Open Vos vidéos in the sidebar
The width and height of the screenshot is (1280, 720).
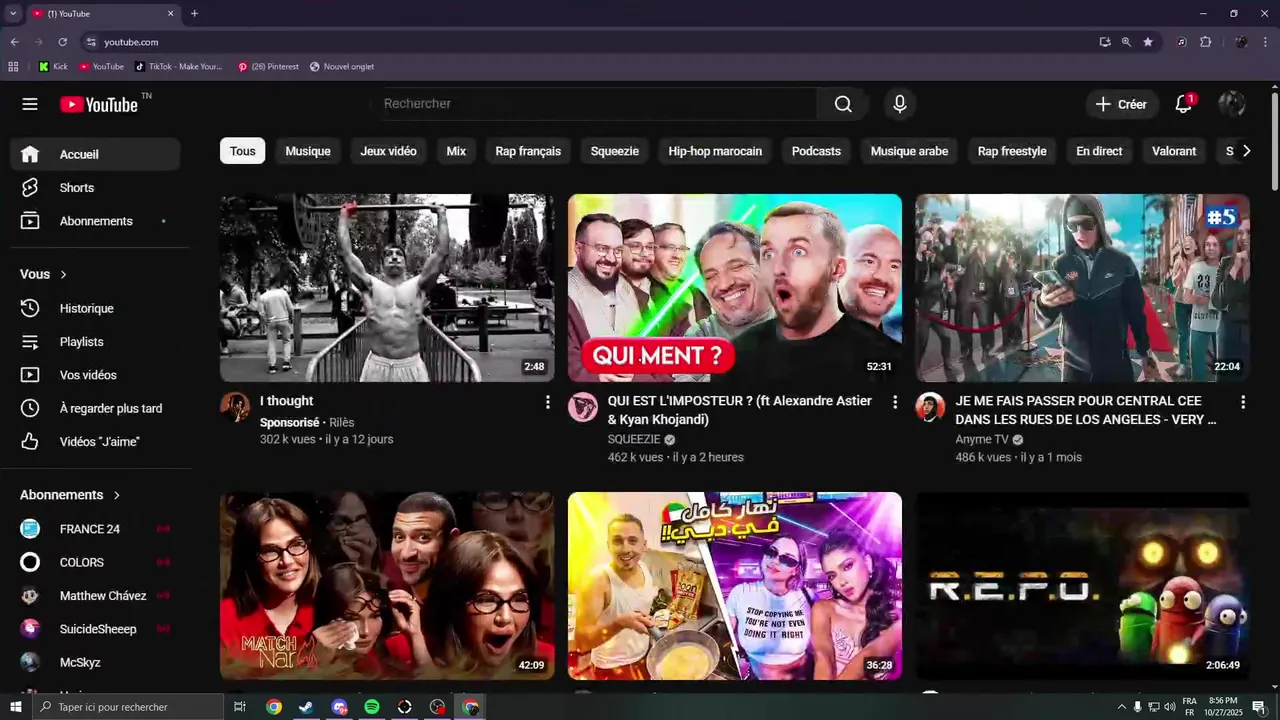[x=96, y=375]
